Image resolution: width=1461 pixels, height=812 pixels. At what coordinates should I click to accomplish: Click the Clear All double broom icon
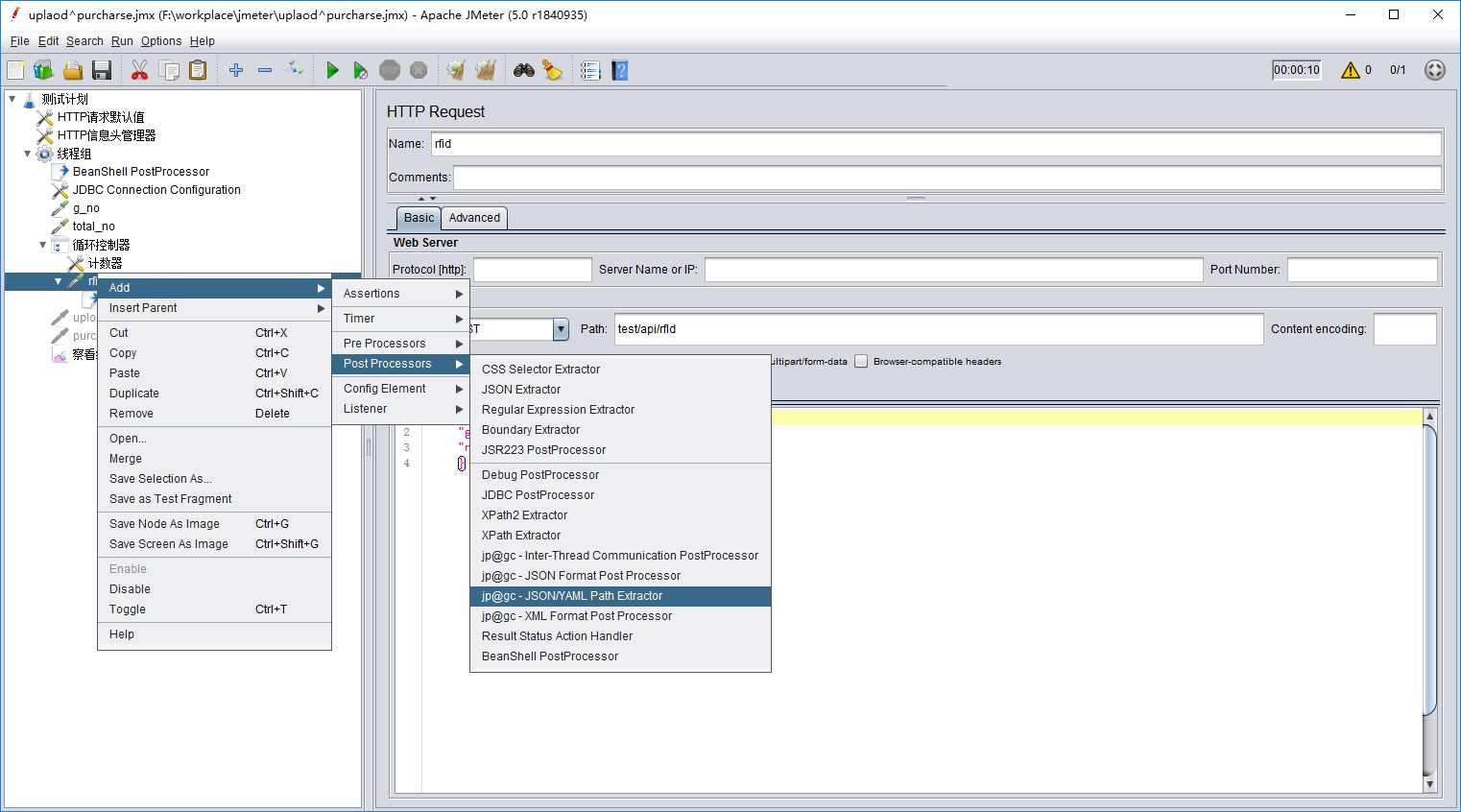(x=486, y=70)
